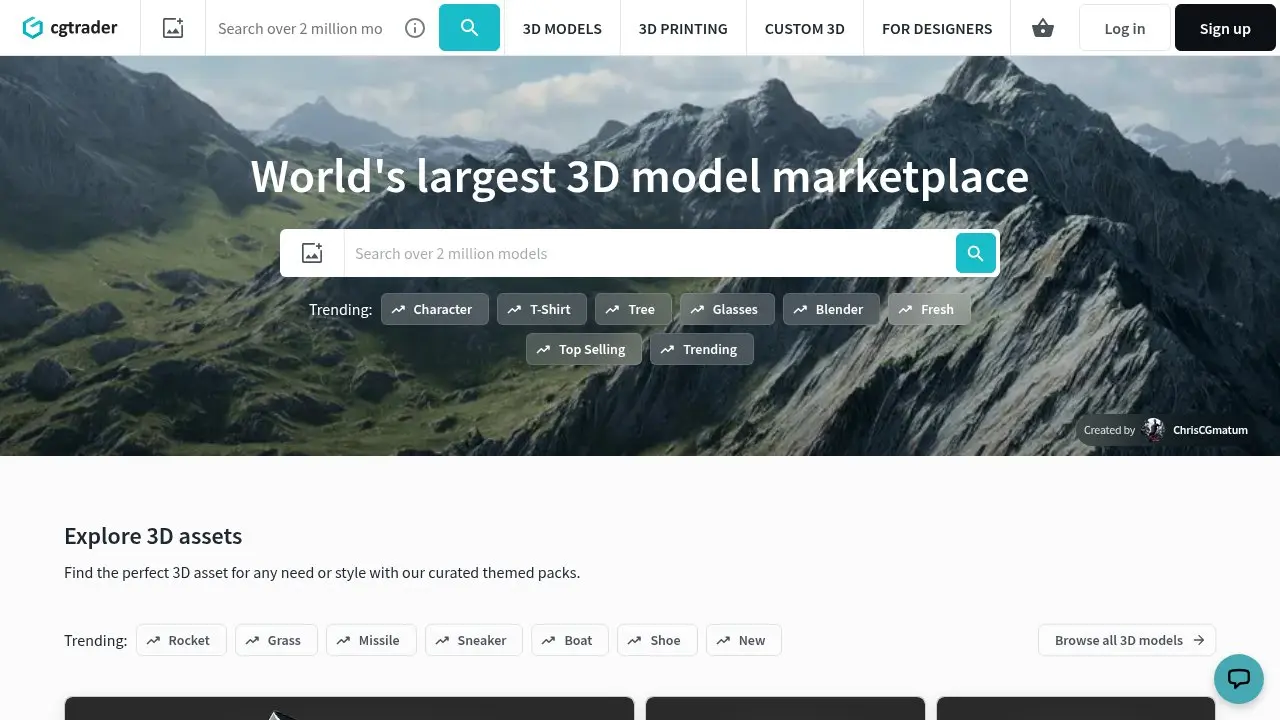Select the Sneaker trending chip
The width and height of the screenshot is (1280, 720).
click(474, 640)
